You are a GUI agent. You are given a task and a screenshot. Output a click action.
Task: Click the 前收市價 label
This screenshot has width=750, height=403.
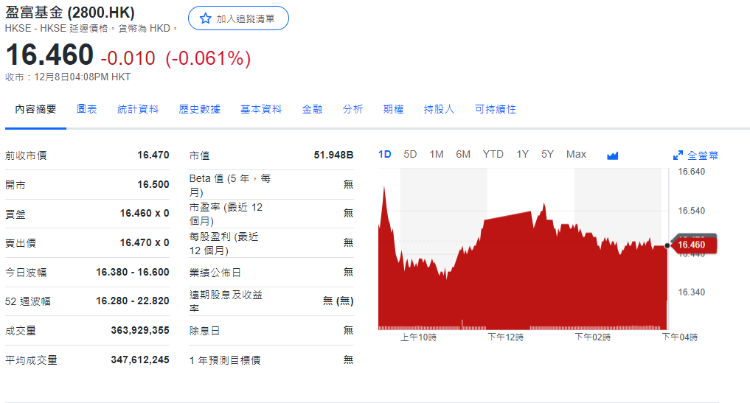(x=26, y=156)
